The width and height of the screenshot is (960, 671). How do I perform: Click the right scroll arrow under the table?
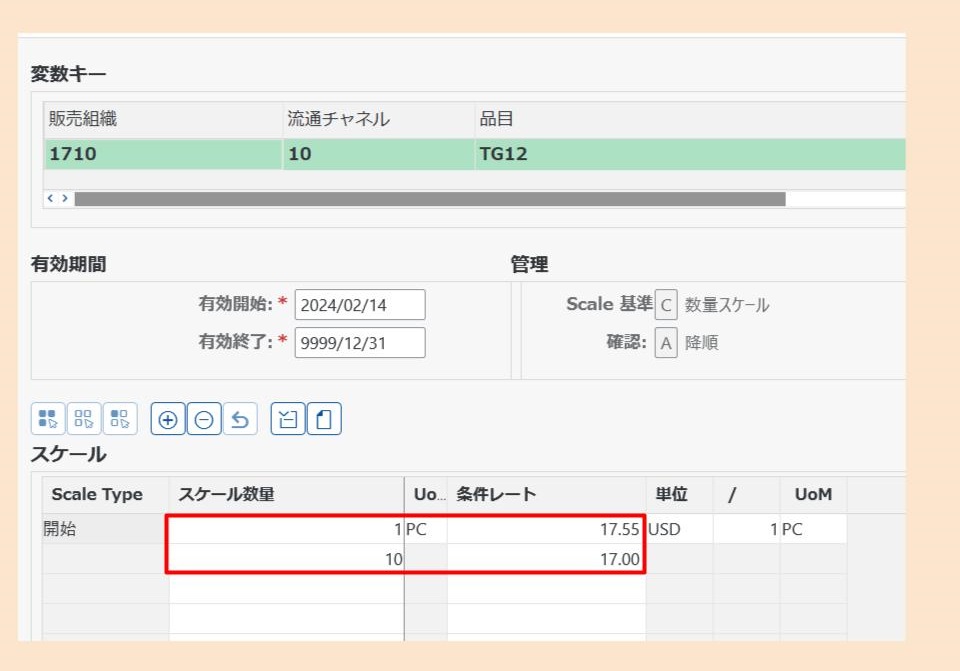tap(64, 198)
